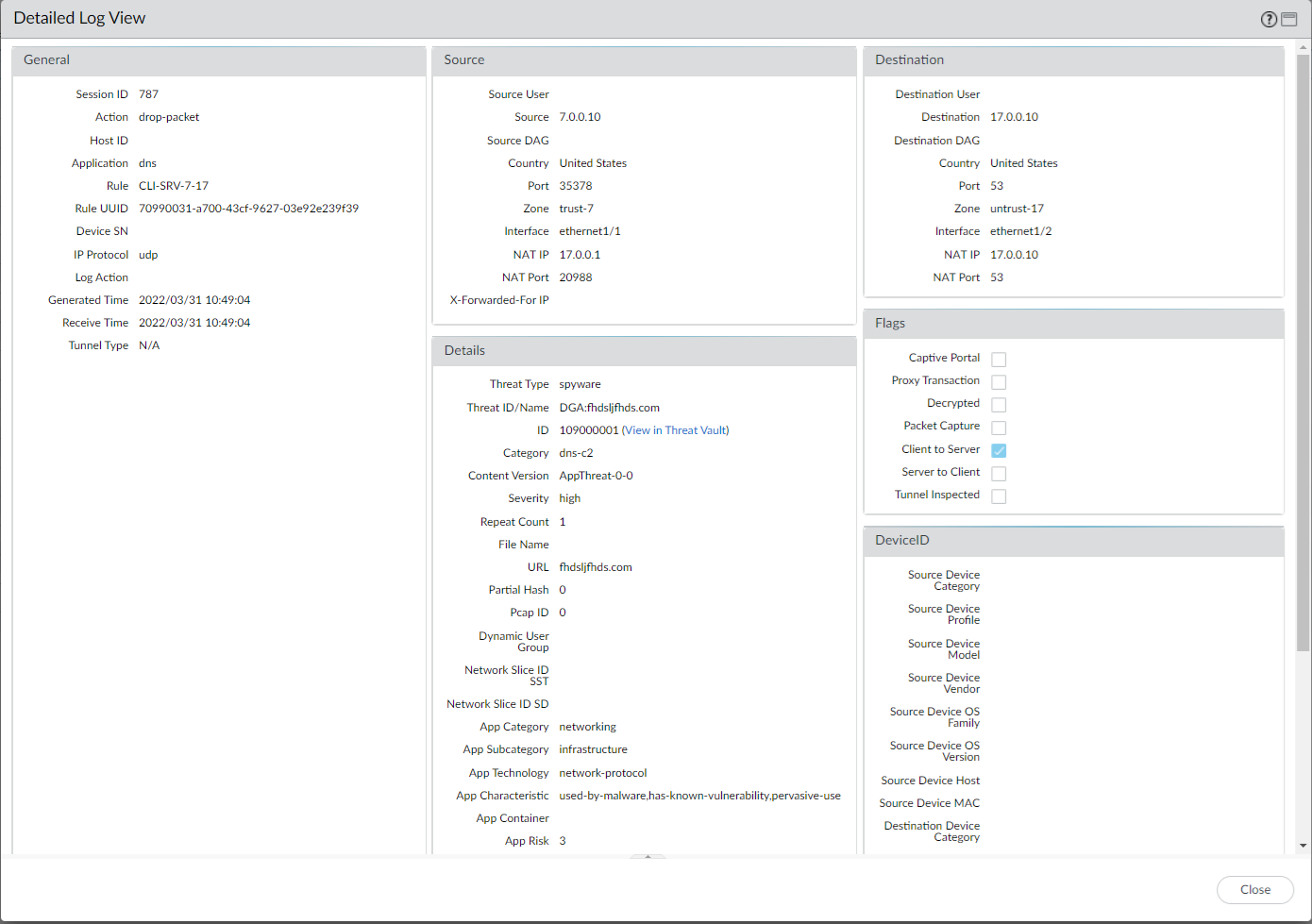This screenshot has width=1312, height=924.
Task: Open the help icon in title bar
Action: (x=1269, y=19)
